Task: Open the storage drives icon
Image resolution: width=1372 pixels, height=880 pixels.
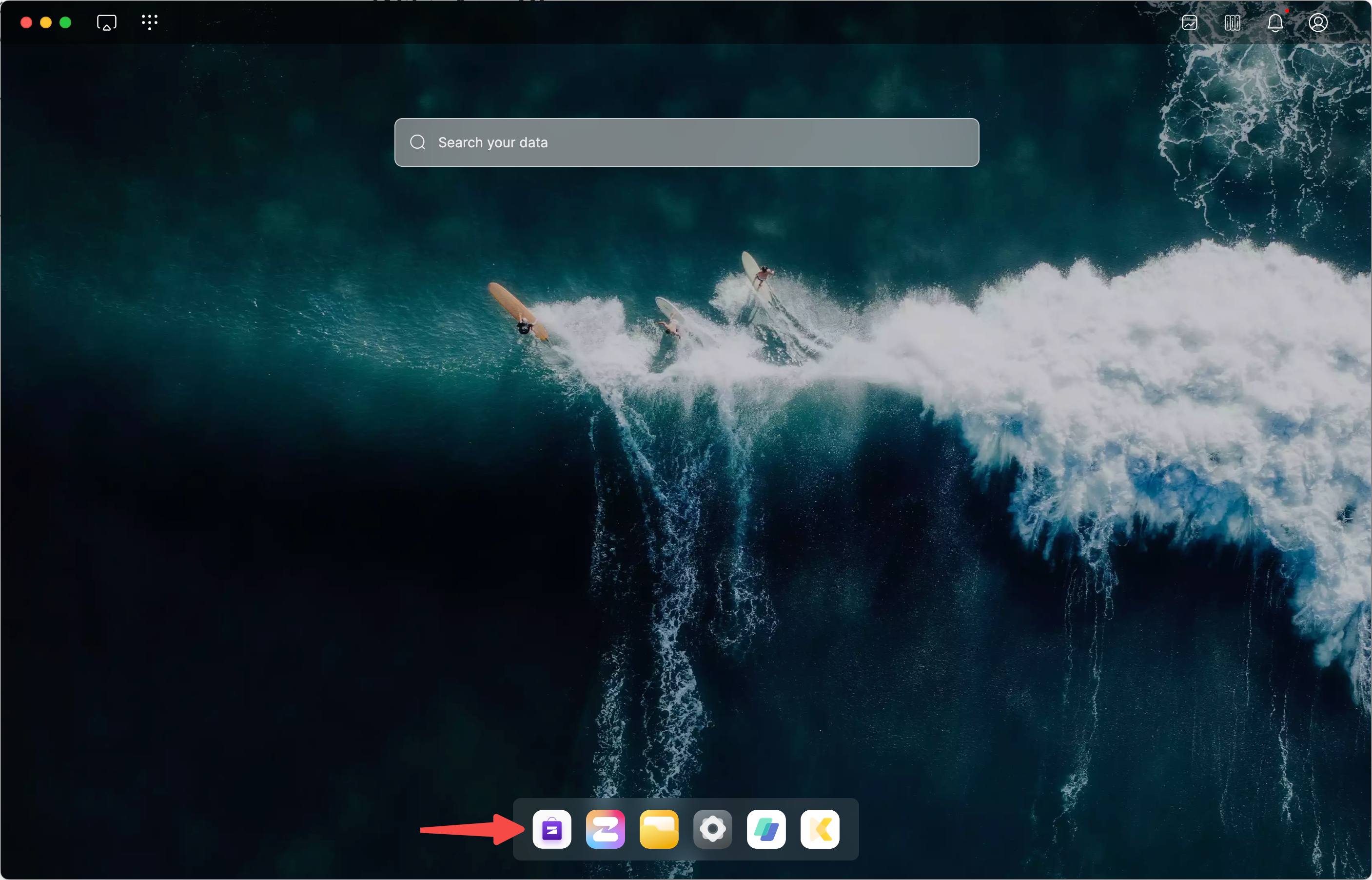Action: coord(1232,23)
